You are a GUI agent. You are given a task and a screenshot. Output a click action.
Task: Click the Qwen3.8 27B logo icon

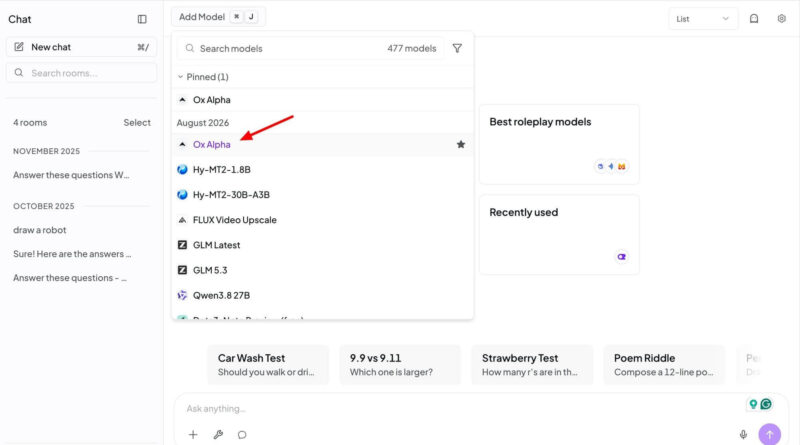[182, 295]
